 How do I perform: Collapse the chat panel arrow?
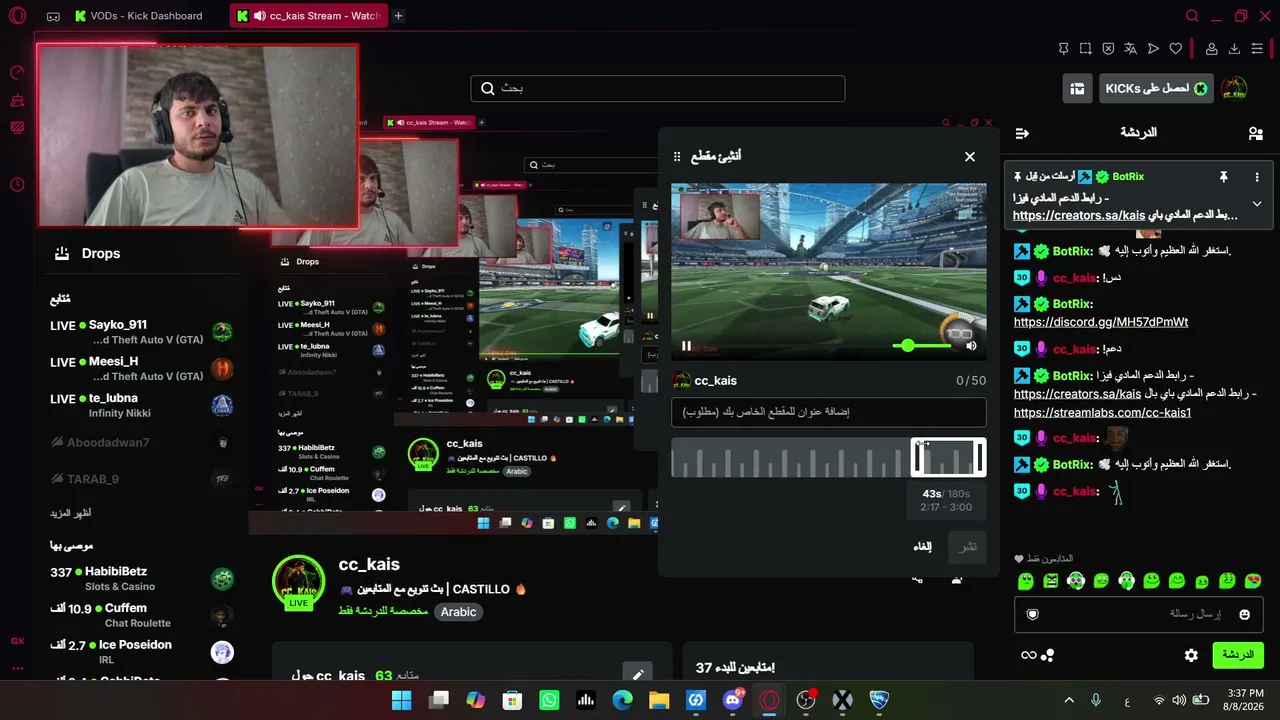tap(1022, 133)
